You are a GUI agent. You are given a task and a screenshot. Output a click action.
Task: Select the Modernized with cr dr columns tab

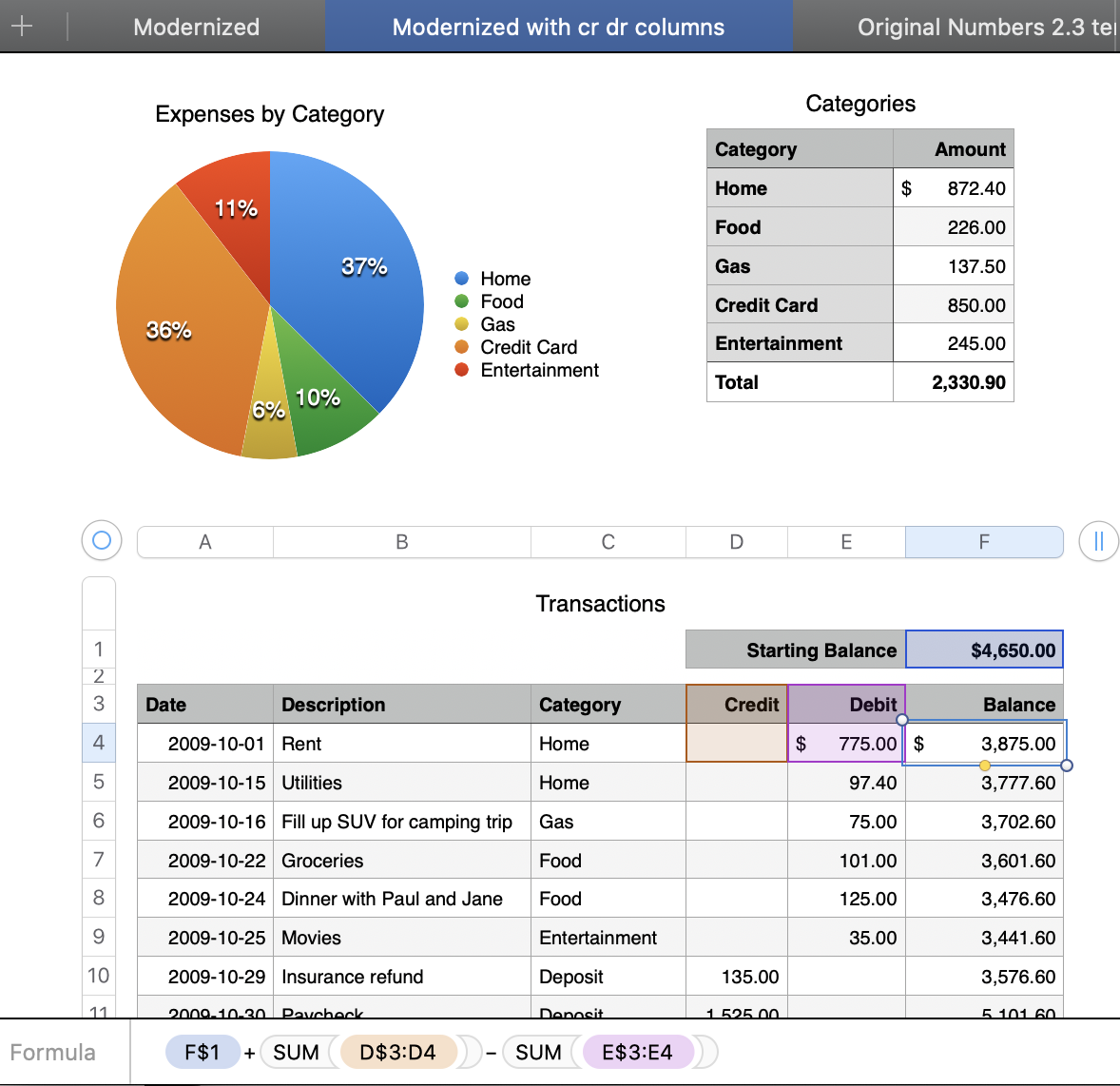(558, 27)
